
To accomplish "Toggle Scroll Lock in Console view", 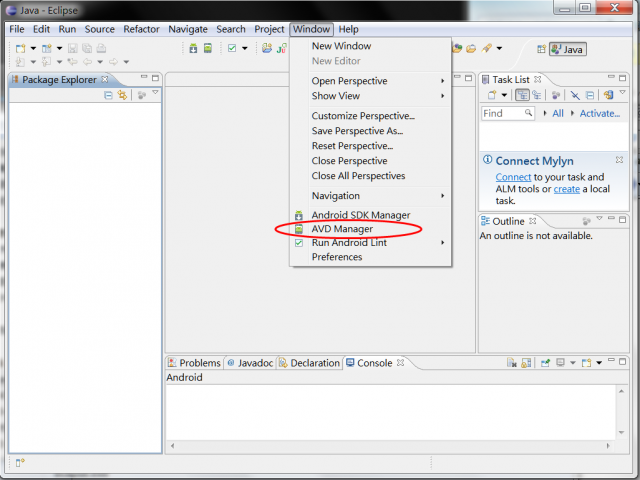I will click(527, 362).
